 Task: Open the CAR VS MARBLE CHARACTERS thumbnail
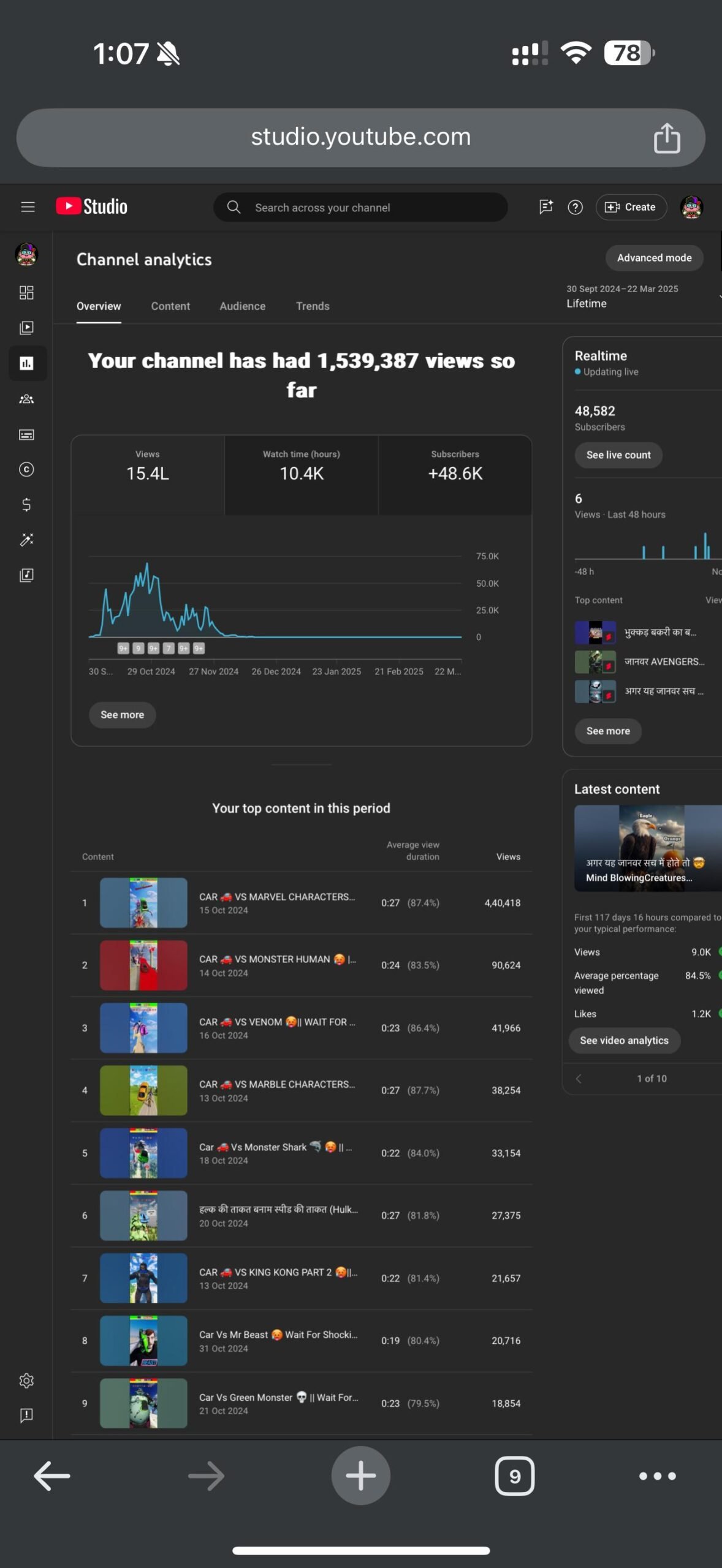[143, 1090]
